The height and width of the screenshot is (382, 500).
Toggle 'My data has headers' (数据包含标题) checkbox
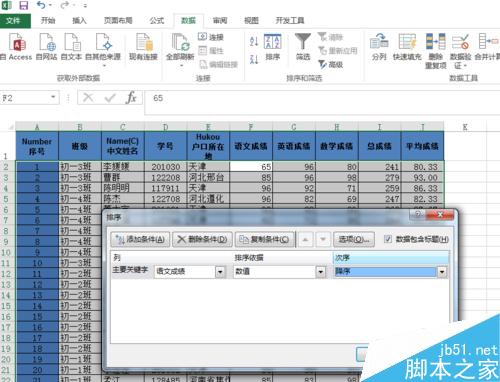click(x=388, y=239)
